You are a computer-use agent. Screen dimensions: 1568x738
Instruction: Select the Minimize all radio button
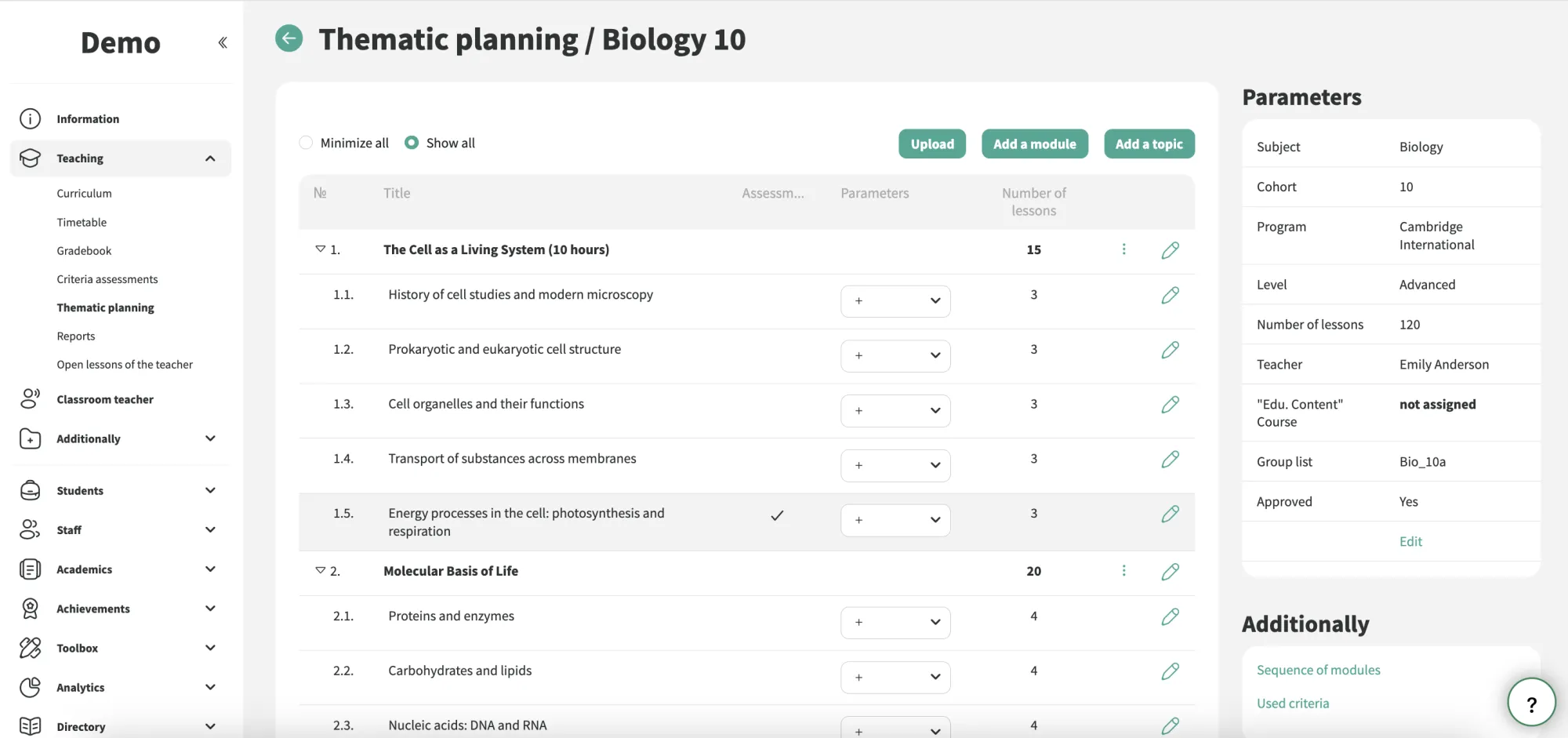point(306,143)
